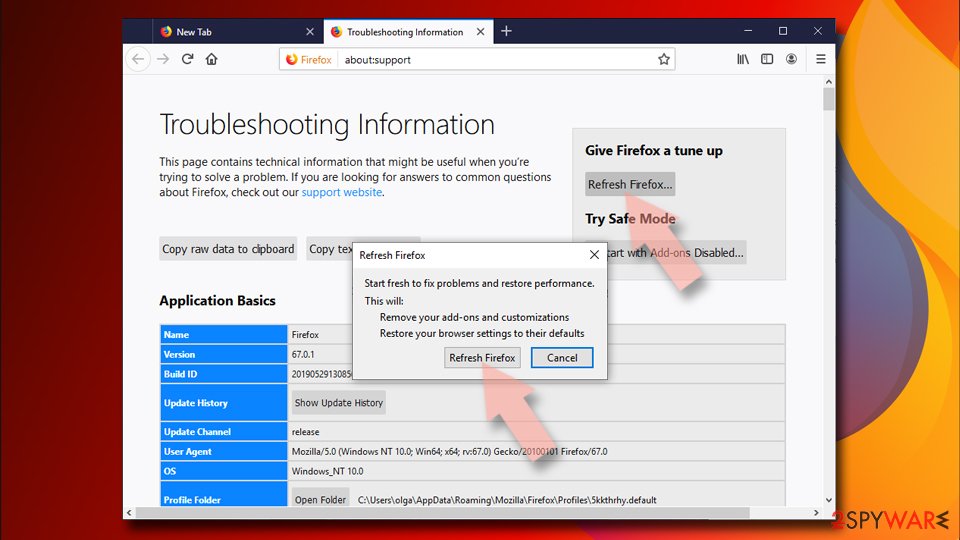Select the OS value Windows_NT 10.0
This screenshot has width=960, height=540.
(x=328, y=471)
